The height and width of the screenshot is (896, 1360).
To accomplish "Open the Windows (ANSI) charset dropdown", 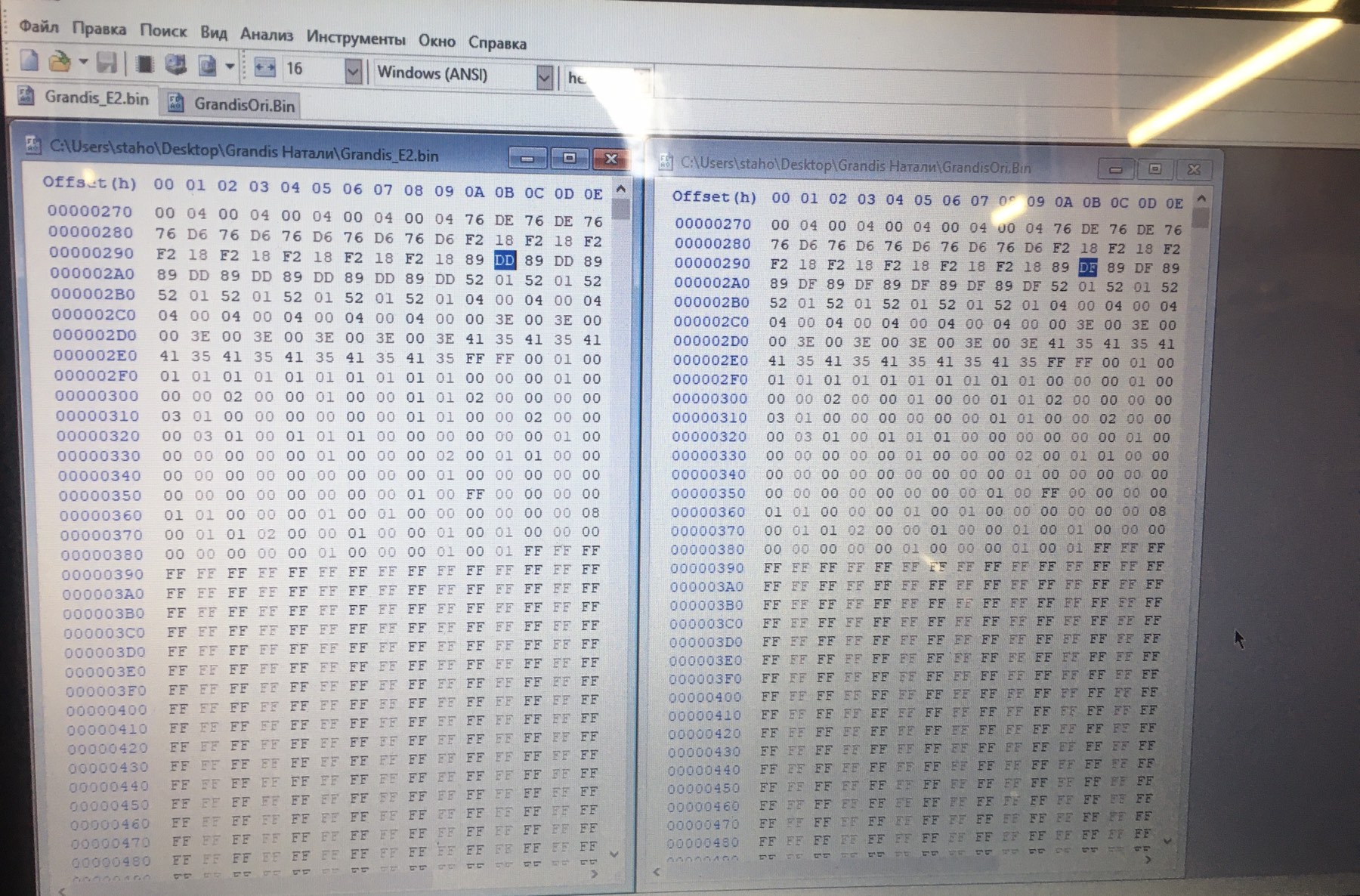I will pos(544,77).
